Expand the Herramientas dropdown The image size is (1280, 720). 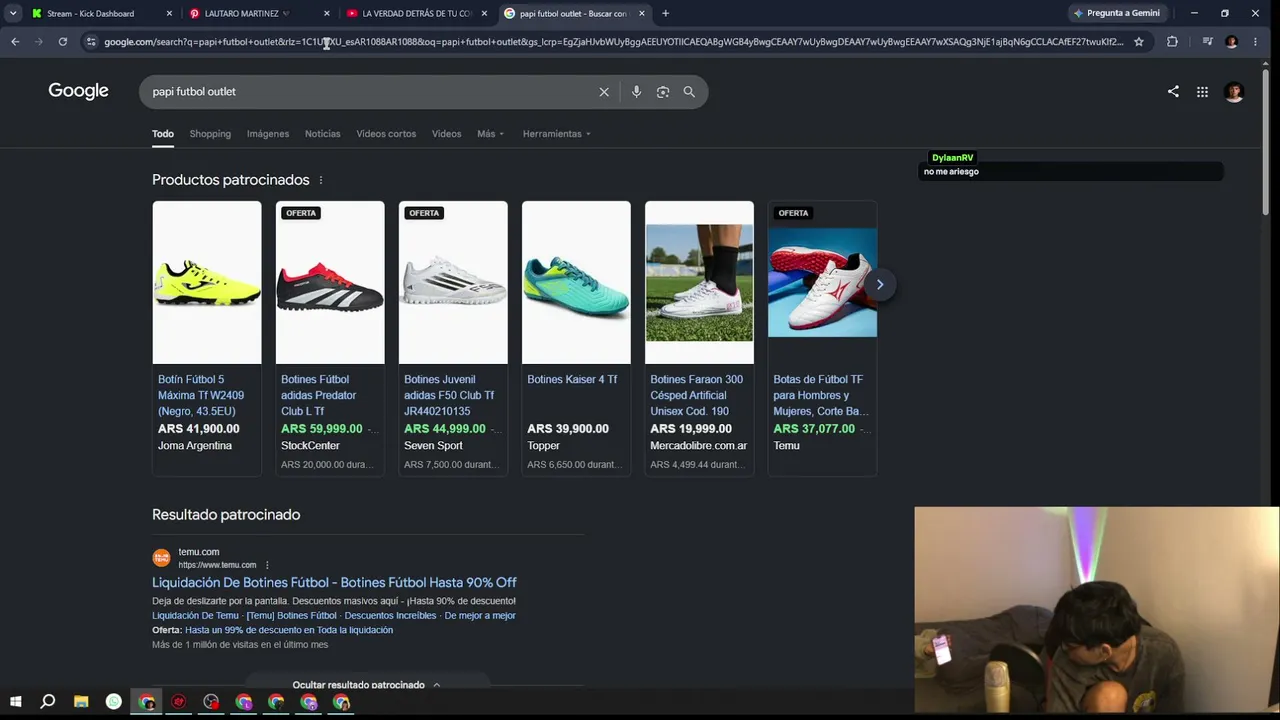click(x=556, y=134)
